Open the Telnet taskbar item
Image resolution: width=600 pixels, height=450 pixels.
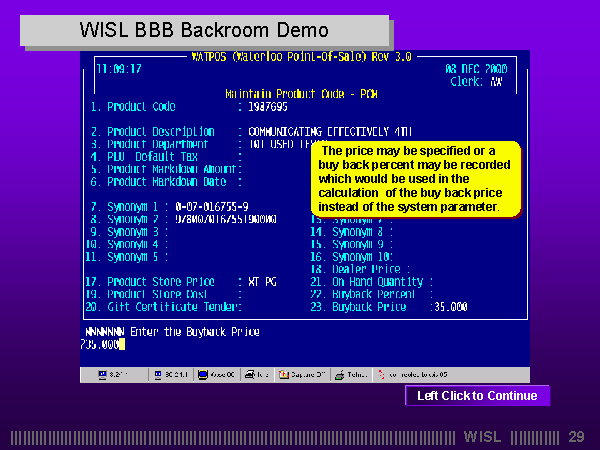(x=352, y=375)
